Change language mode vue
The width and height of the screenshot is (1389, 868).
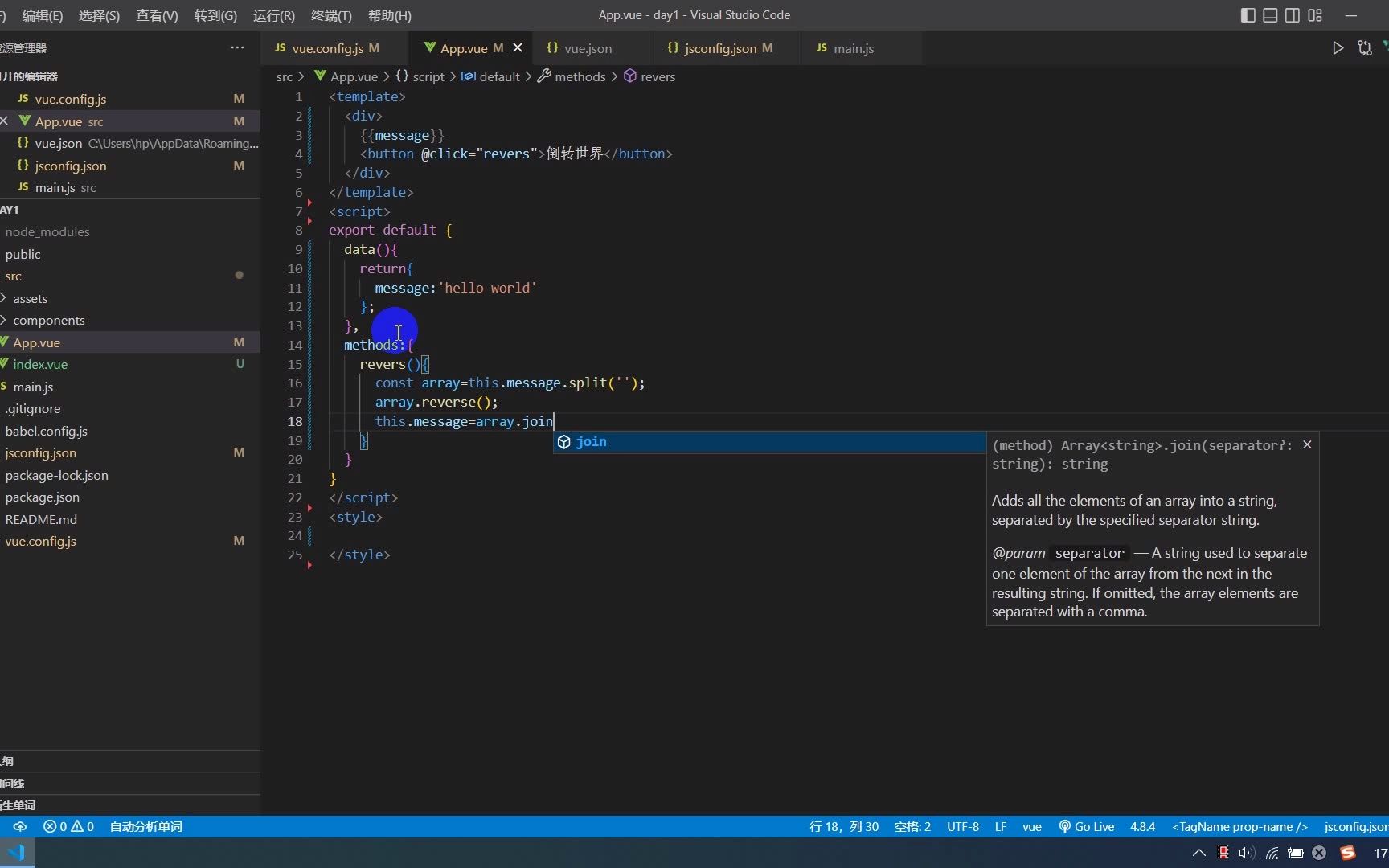(x=1032, y=826)
